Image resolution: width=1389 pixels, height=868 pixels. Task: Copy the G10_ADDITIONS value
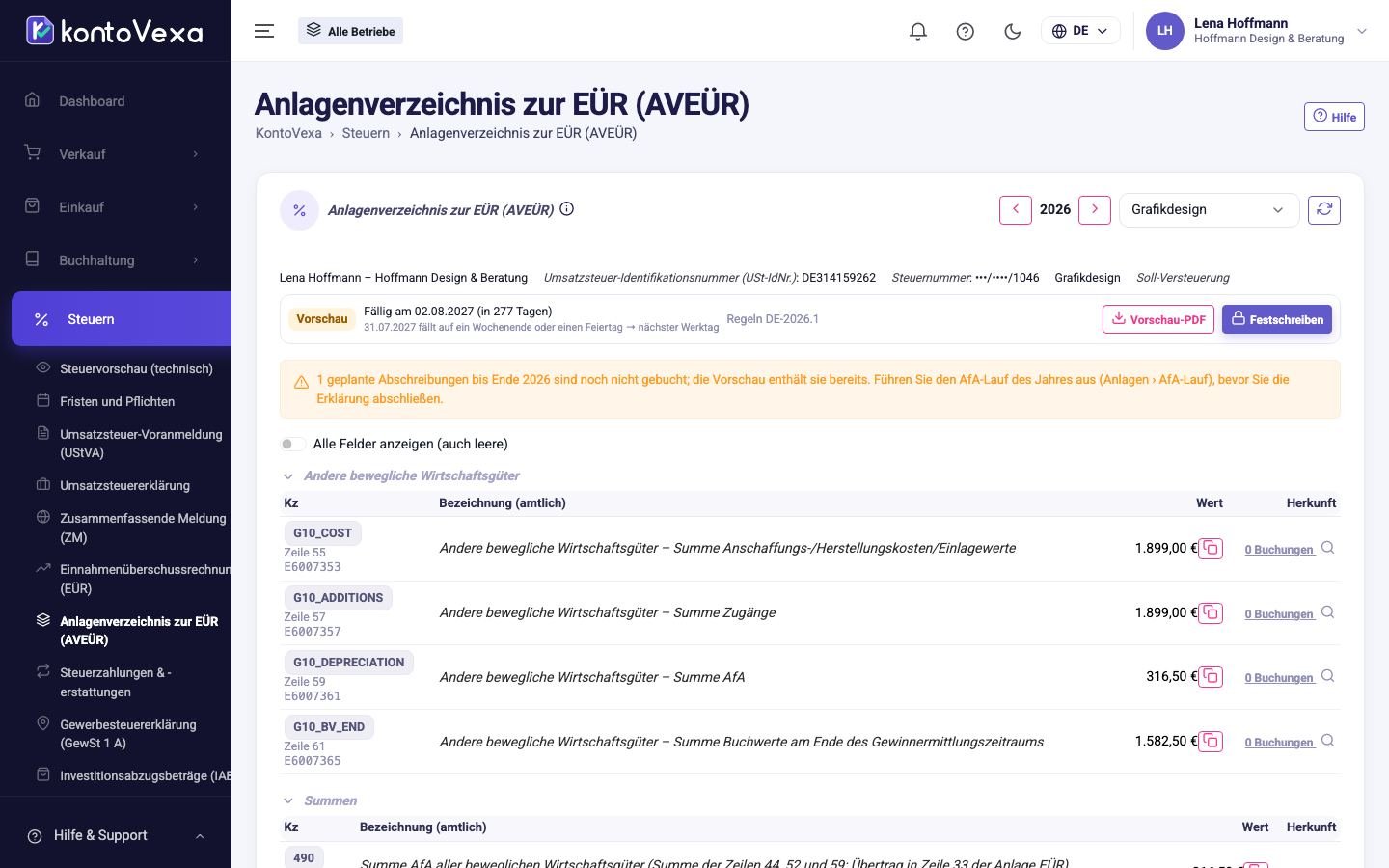click(1211, 612)
